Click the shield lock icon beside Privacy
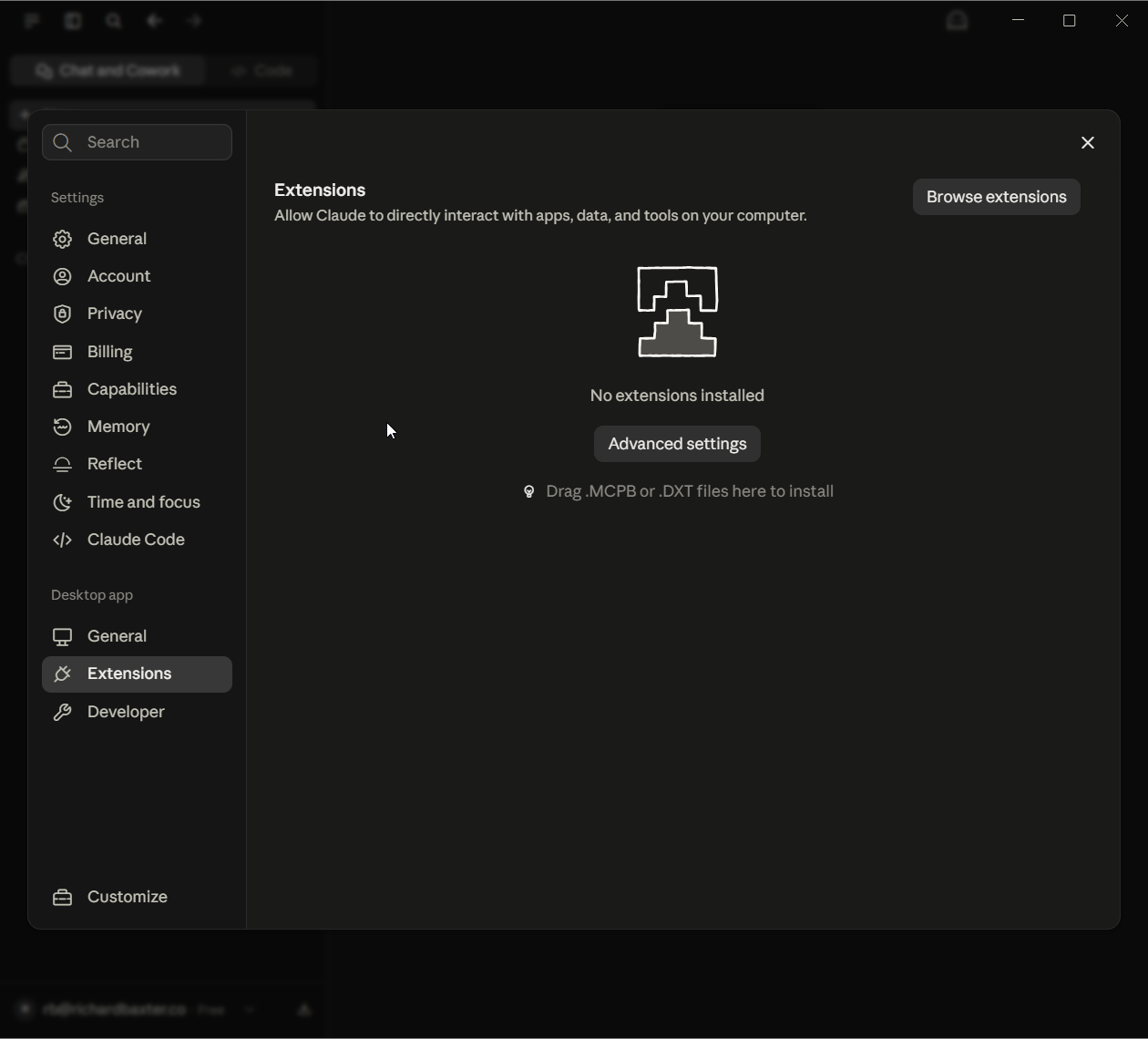The height and width of the screenshot is (1039, 1148). (x=62, y=314)
